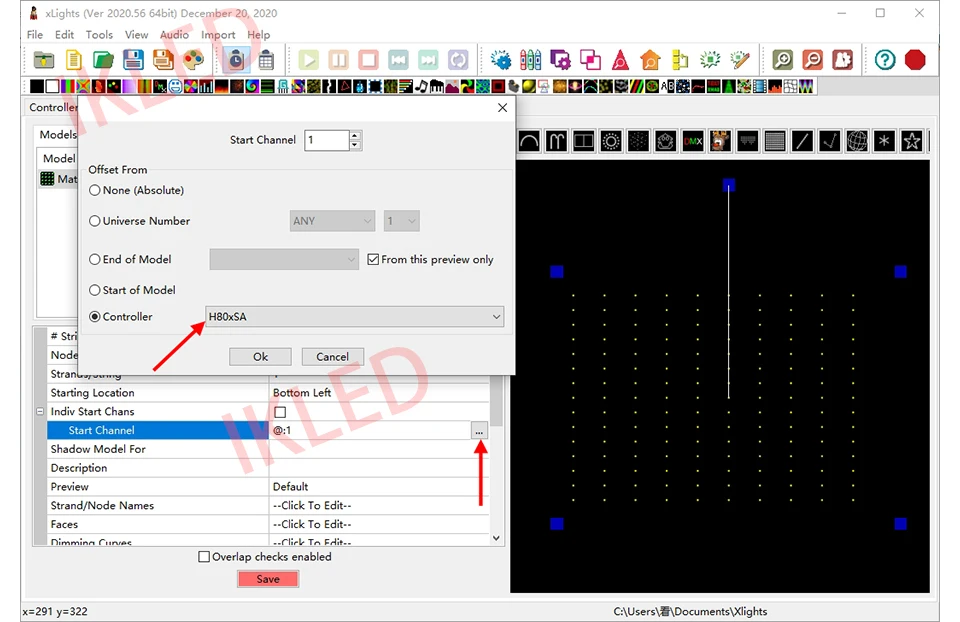Open the universe number 1 dropdown

coord(402,221)
